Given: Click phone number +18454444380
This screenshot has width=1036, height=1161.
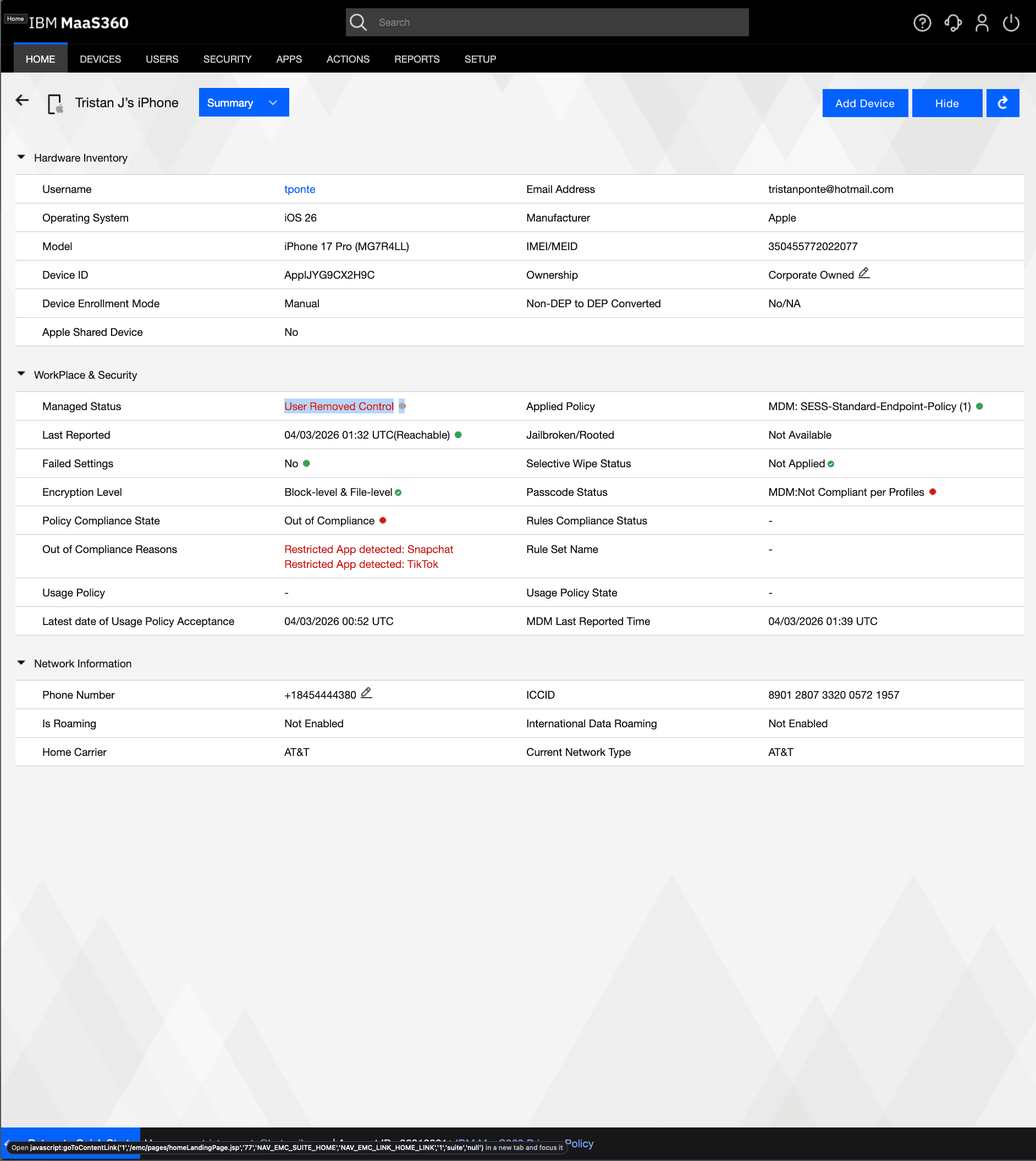Looking at the screenshot, I should (x=320, y=695).
